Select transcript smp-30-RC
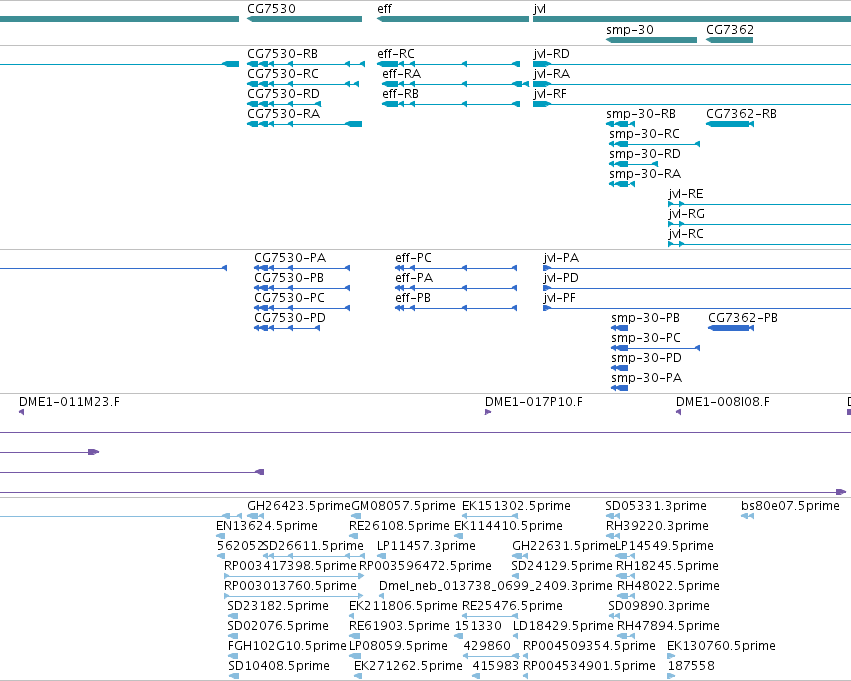This screenshot has height=681, width=851. (x=655, y=144)
